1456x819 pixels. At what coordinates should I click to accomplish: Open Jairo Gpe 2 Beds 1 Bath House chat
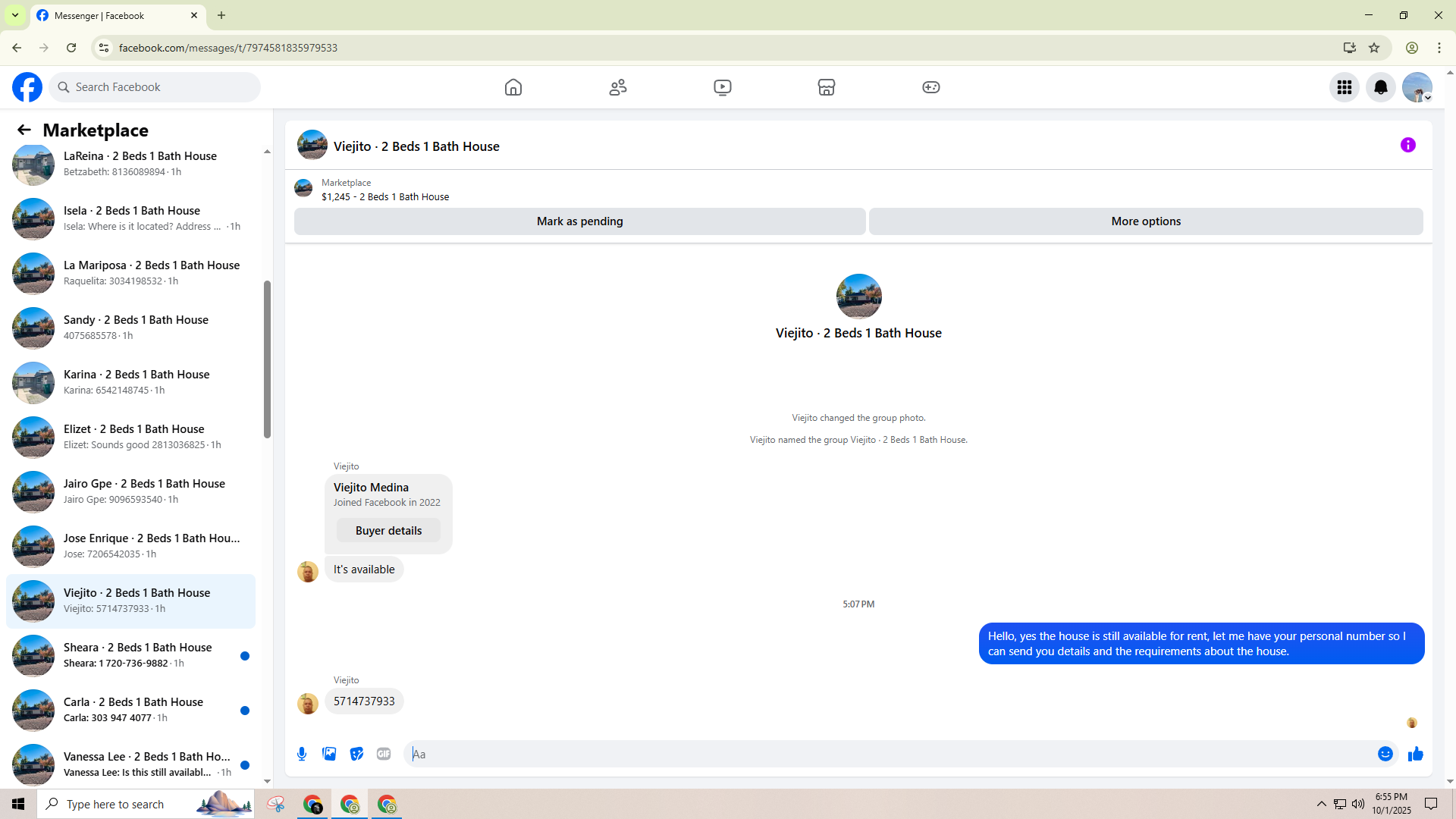coord(130,491)
